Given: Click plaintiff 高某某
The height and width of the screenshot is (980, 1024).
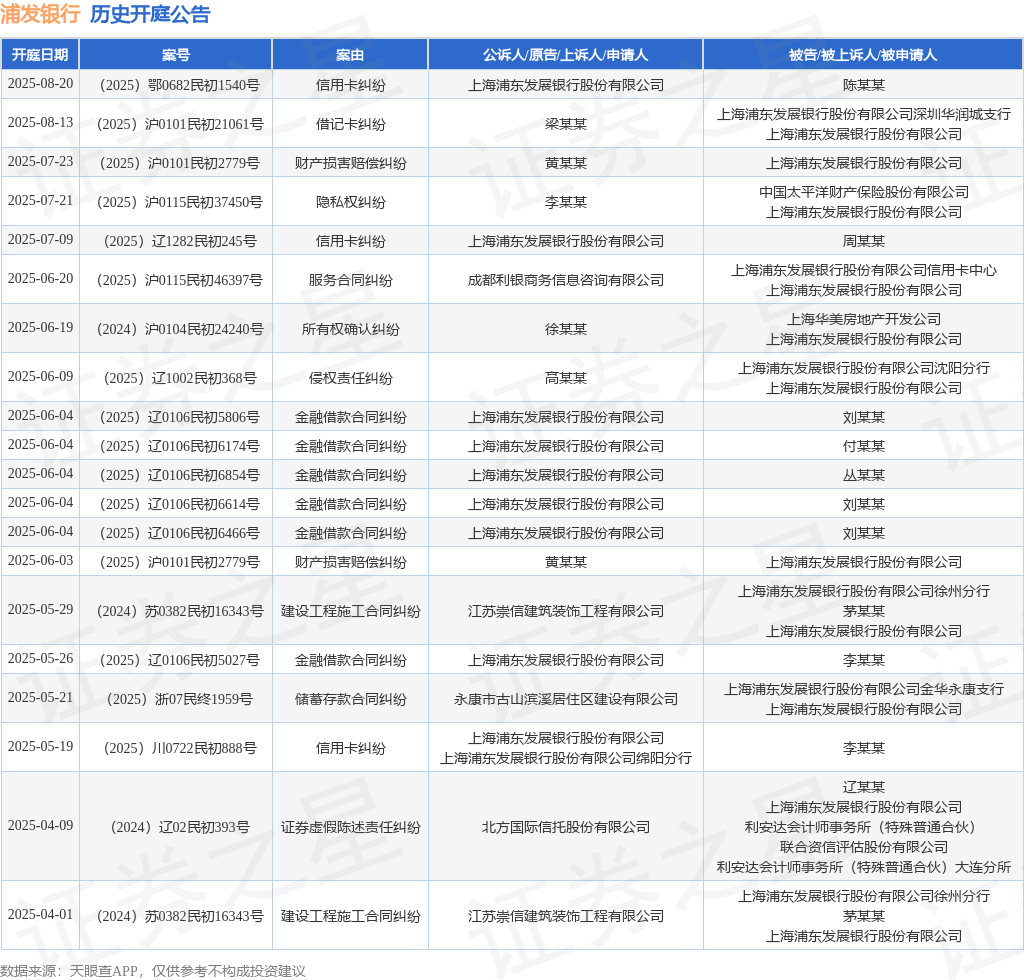Looking at the screenshot, I should click(566, 378).
